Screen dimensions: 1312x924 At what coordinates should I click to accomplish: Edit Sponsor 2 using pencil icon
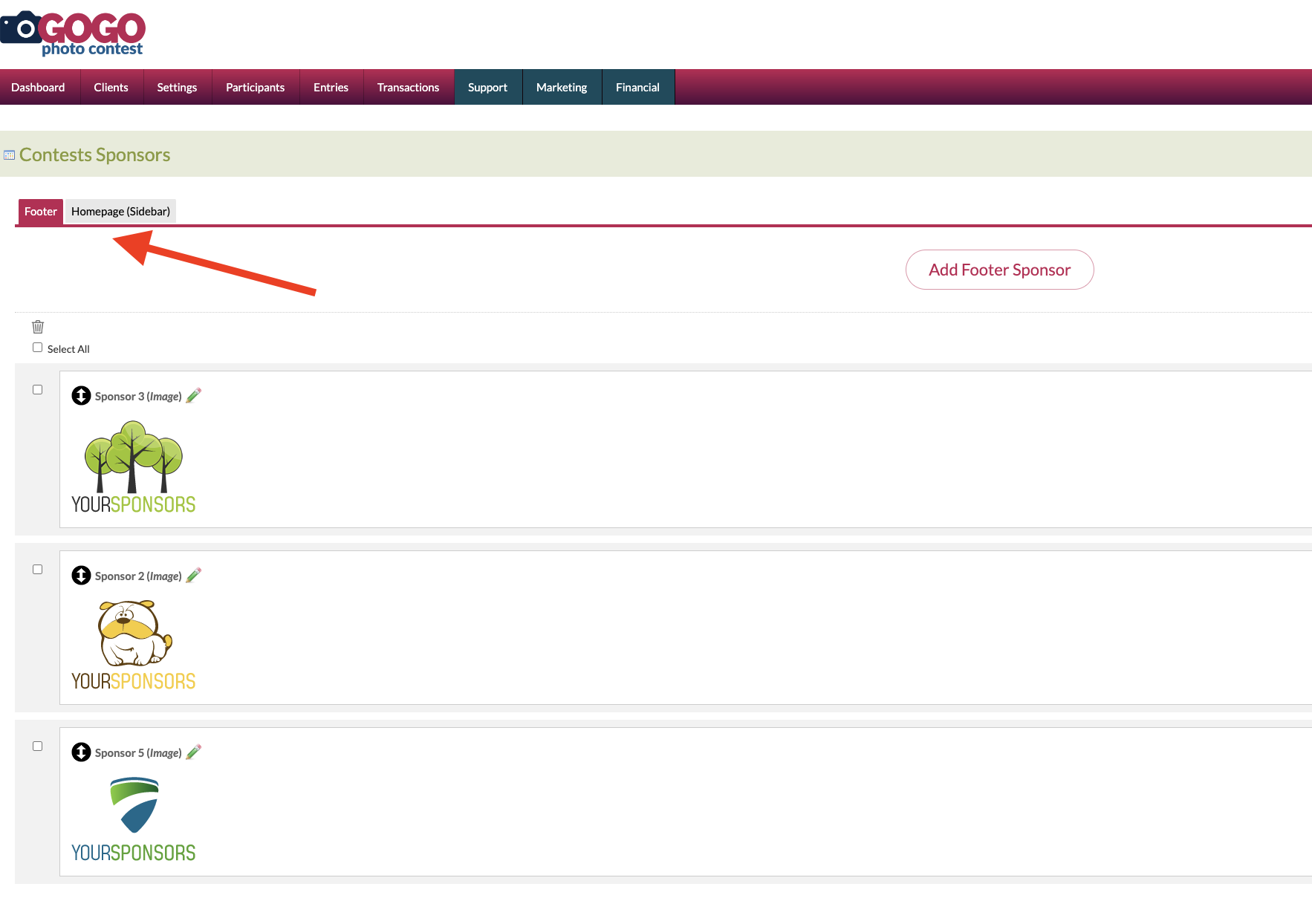click(x=194, y=576)
